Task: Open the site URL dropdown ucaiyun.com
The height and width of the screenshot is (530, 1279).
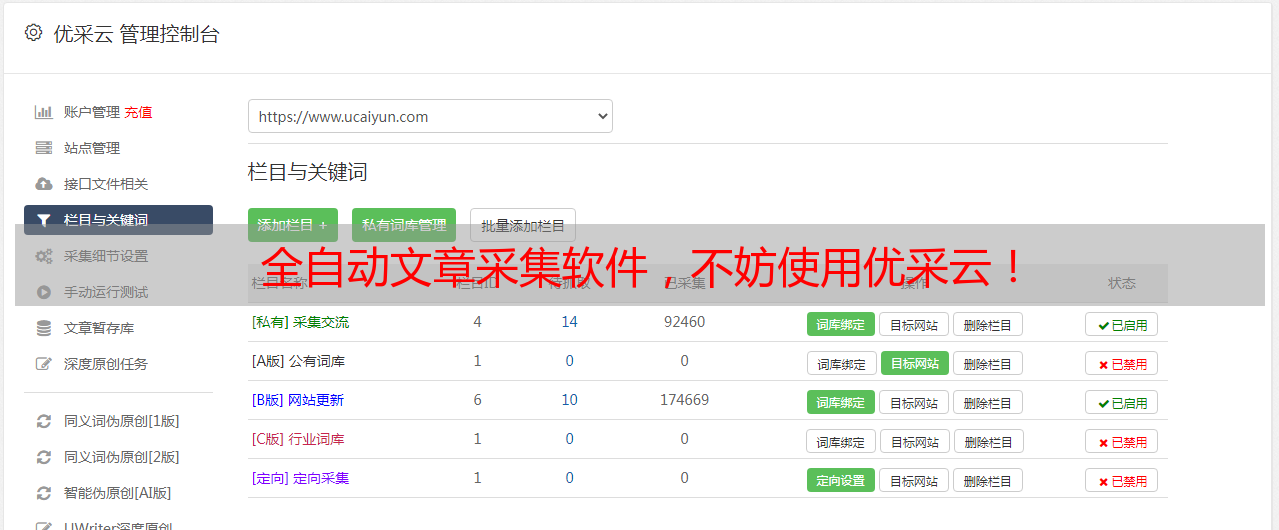Action: click(x=430, y=116)
